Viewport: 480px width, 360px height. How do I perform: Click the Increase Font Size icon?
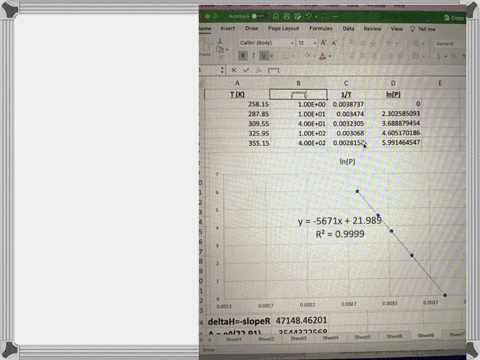coord(323,43)
